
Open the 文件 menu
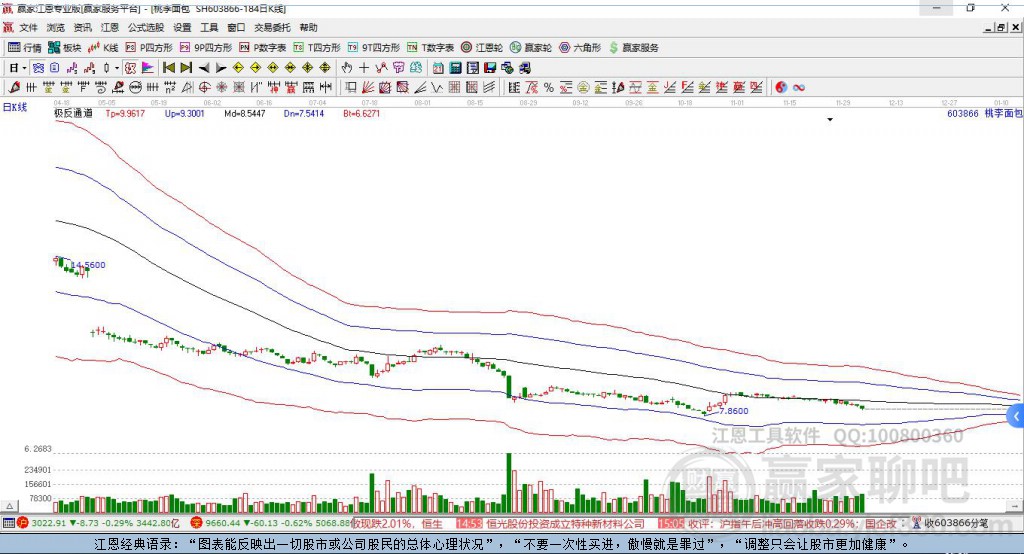click(x=29, y=27)
